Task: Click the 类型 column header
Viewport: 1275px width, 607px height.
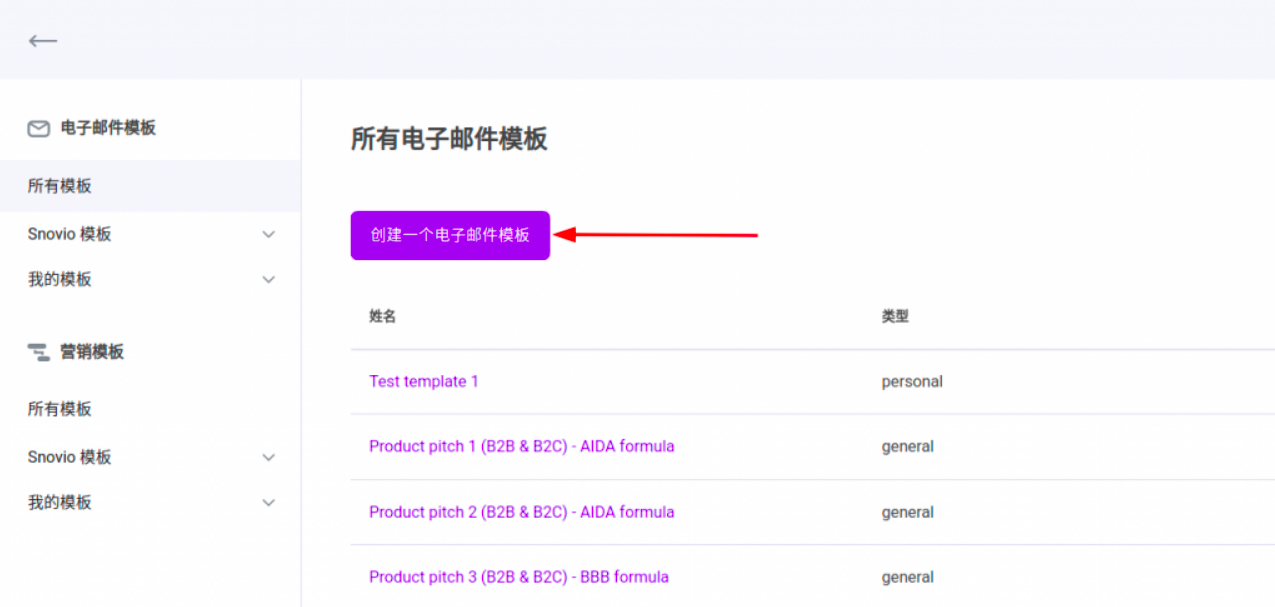Action: (x=895, y=316)
